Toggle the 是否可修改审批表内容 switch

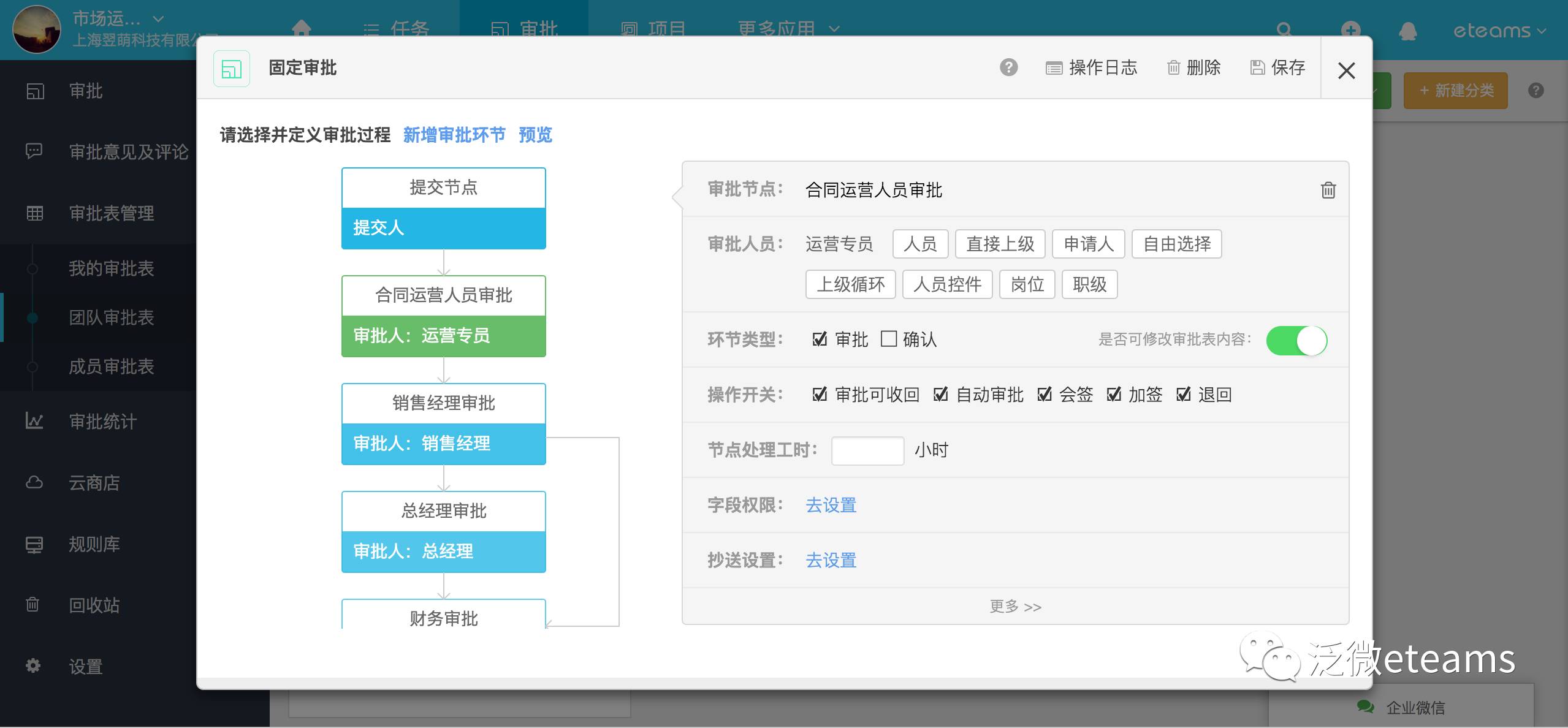pyautogui.click(x=1296, y=340)
